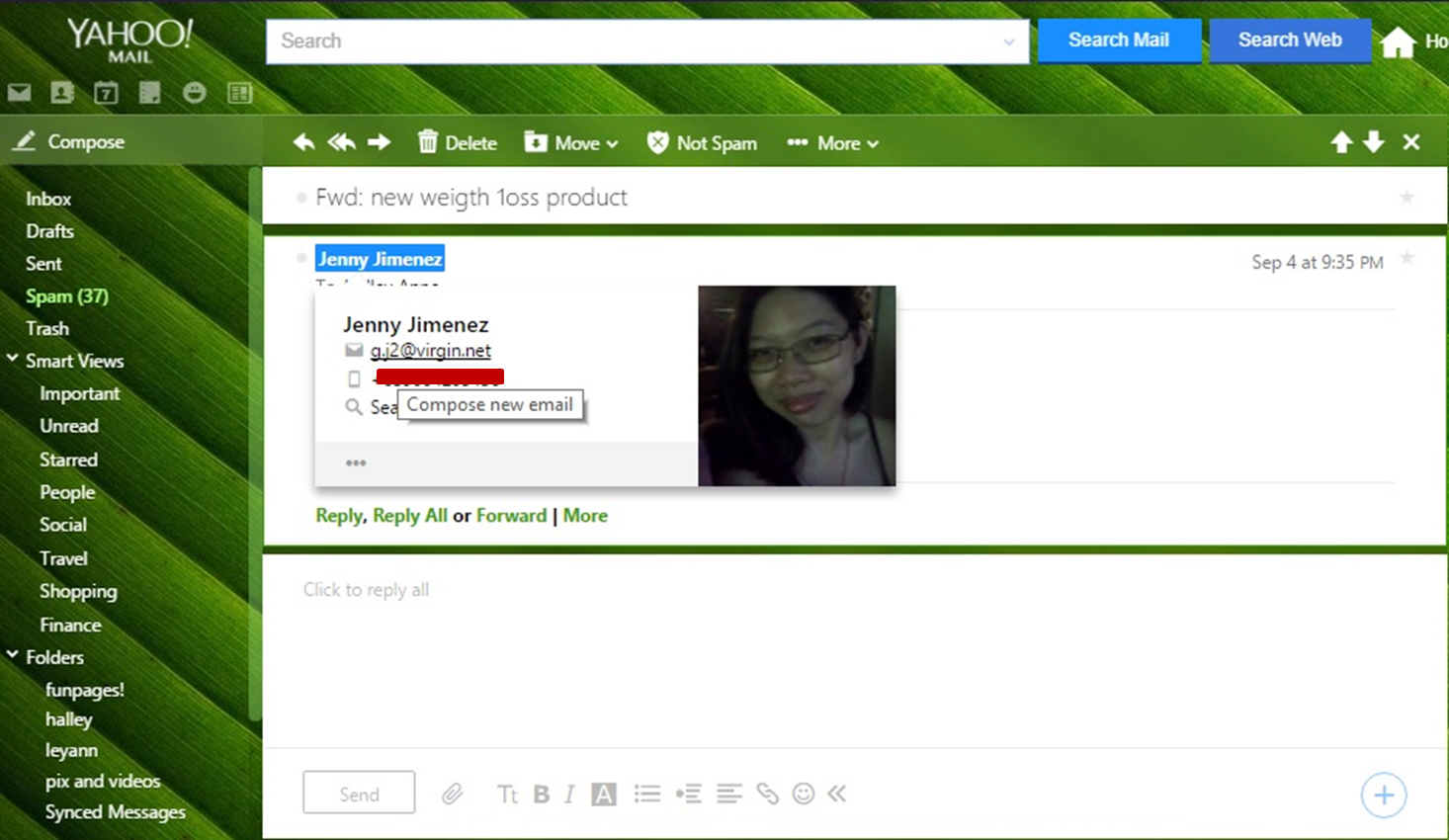Open the Notepad icon

point(150,93)
